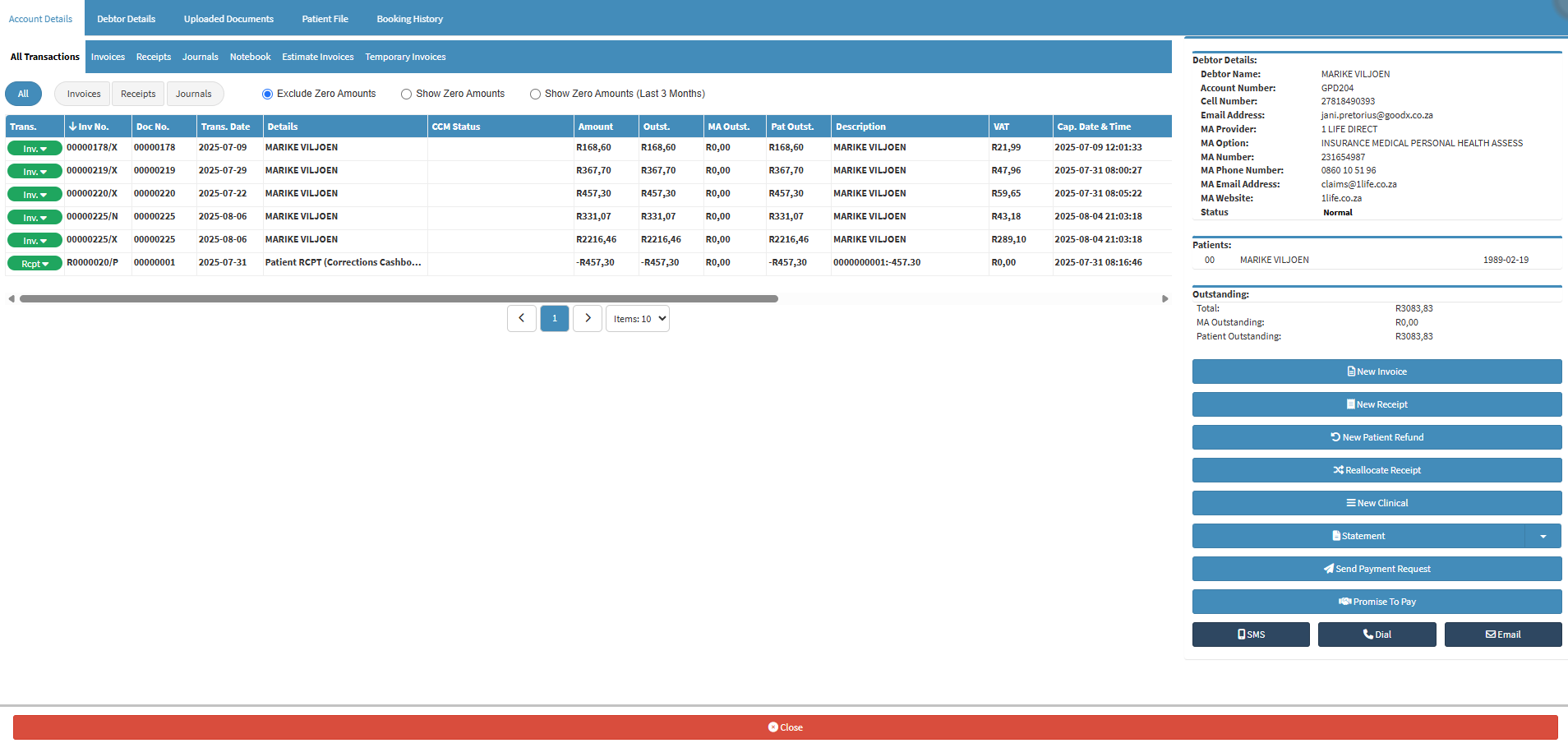Select Exclude Zero Amounts radio option

[267, 95]
